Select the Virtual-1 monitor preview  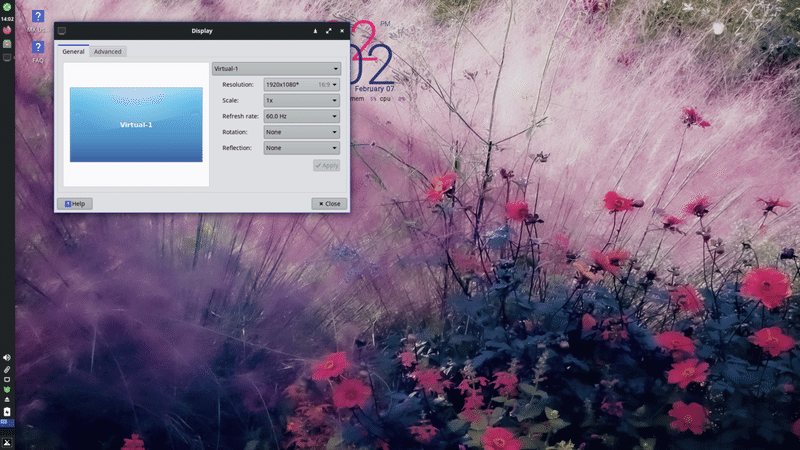(136, 124)
